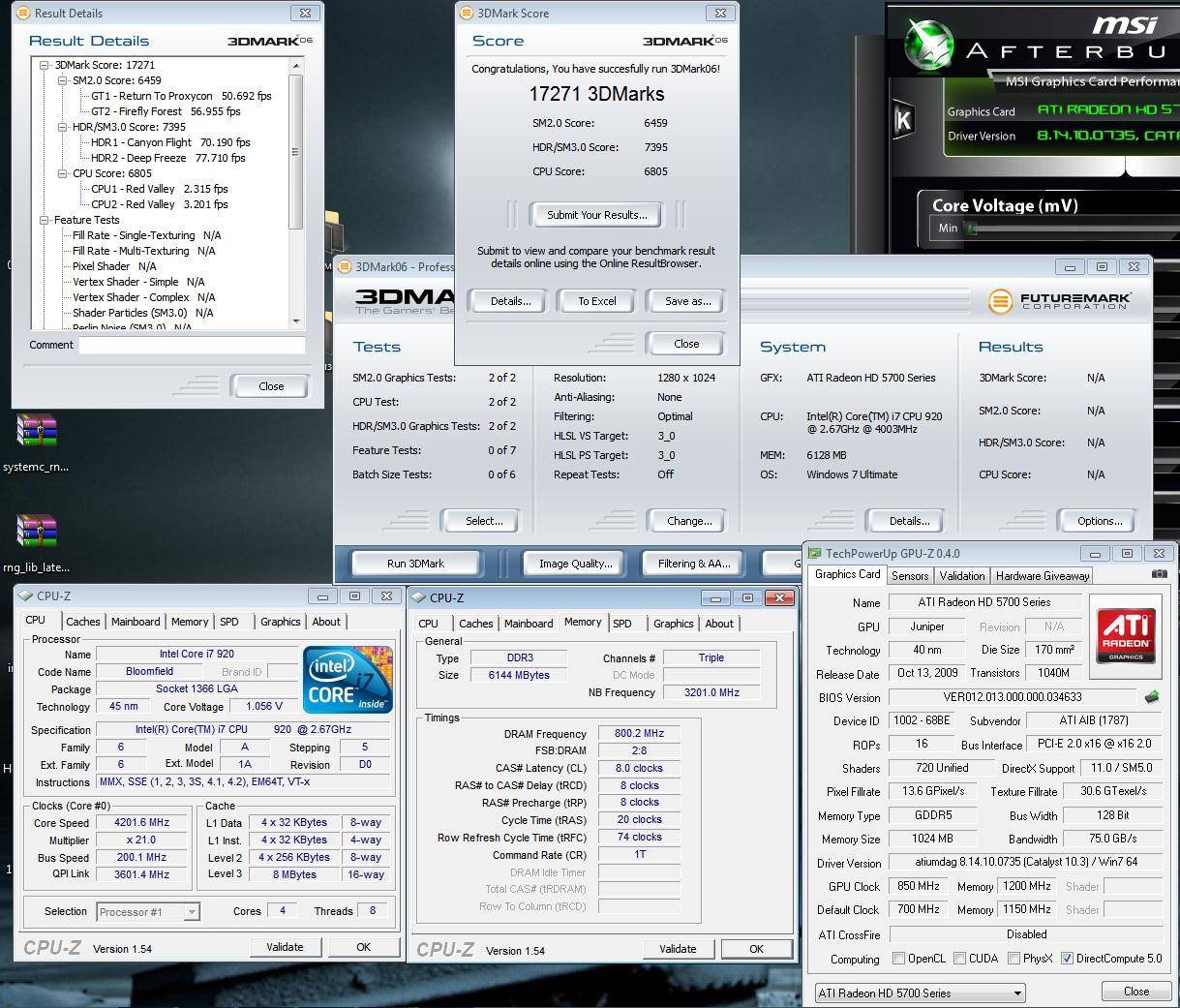Open SPD tab in the CPU-Z Memory window
This screenshot has height=1008, width=1180.
coord(622,624)
